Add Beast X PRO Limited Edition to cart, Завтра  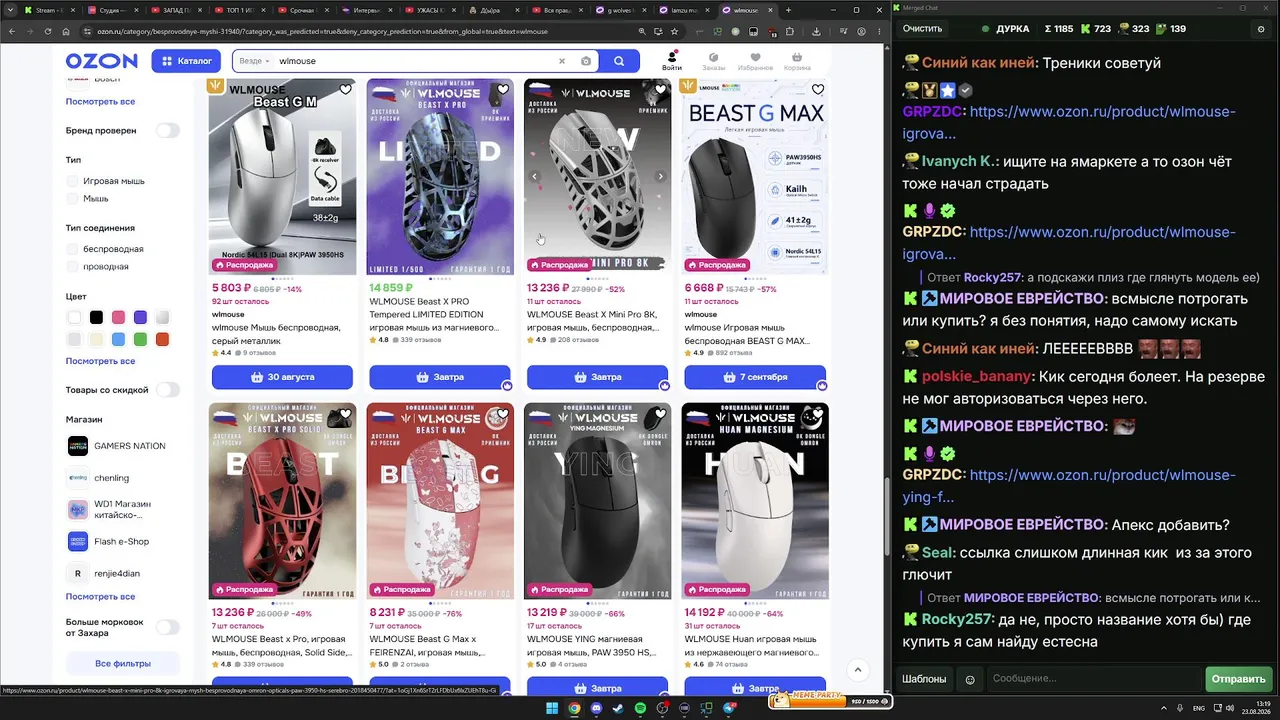click(x=440, y=377)
